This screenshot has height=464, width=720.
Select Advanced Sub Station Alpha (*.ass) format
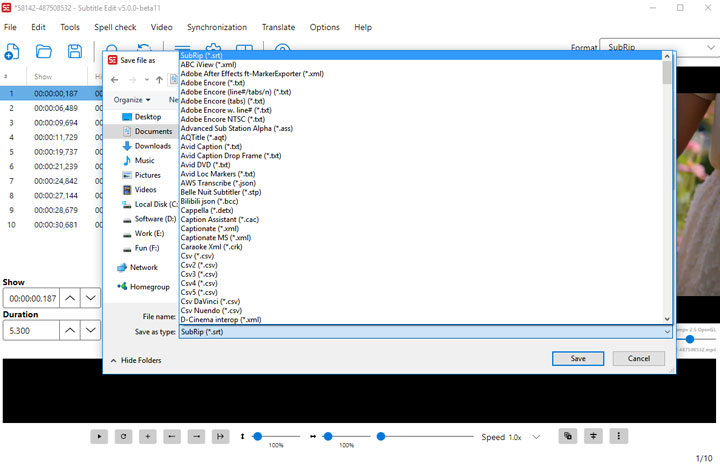click(x=236, y=128)
